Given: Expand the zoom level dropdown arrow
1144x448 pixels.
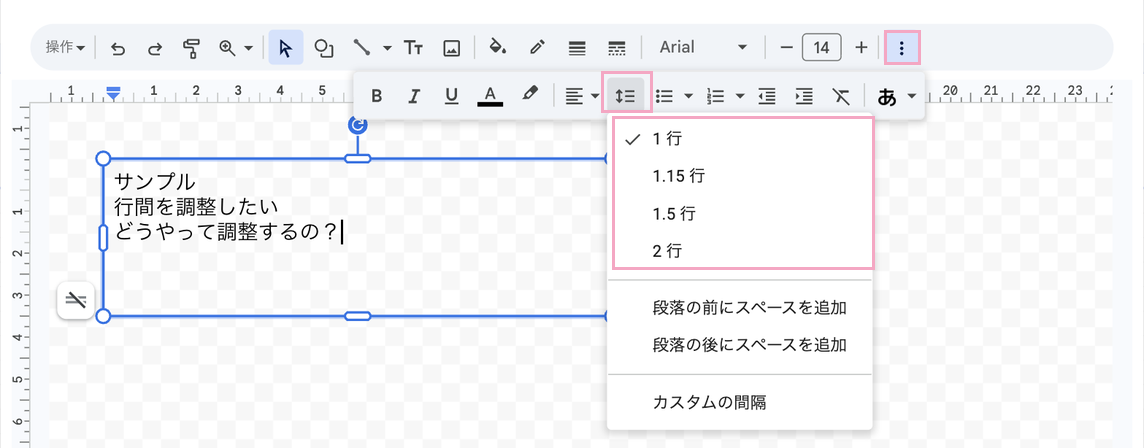Looking at the screenshot, I should pyautogui.click(x=248, y=48).
